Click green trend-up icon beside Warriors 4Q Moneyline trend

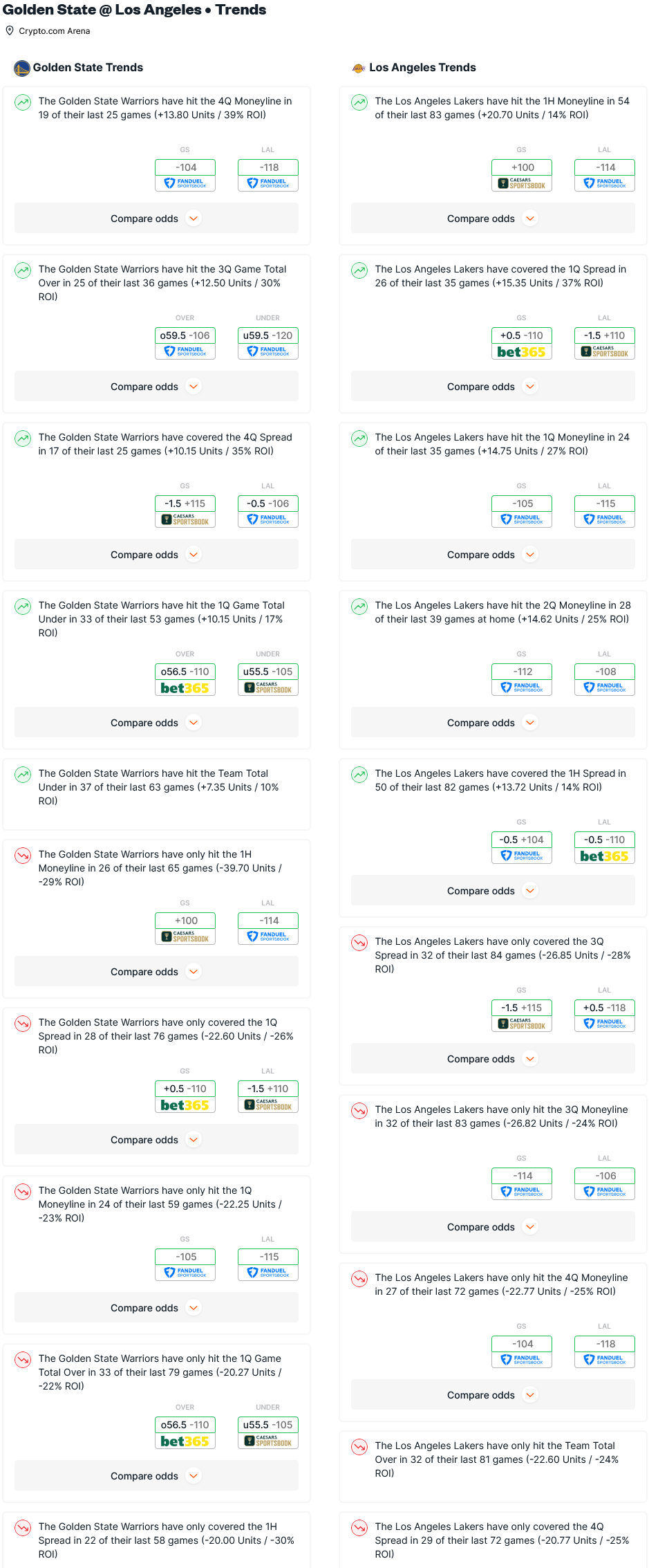click(23, 102)
